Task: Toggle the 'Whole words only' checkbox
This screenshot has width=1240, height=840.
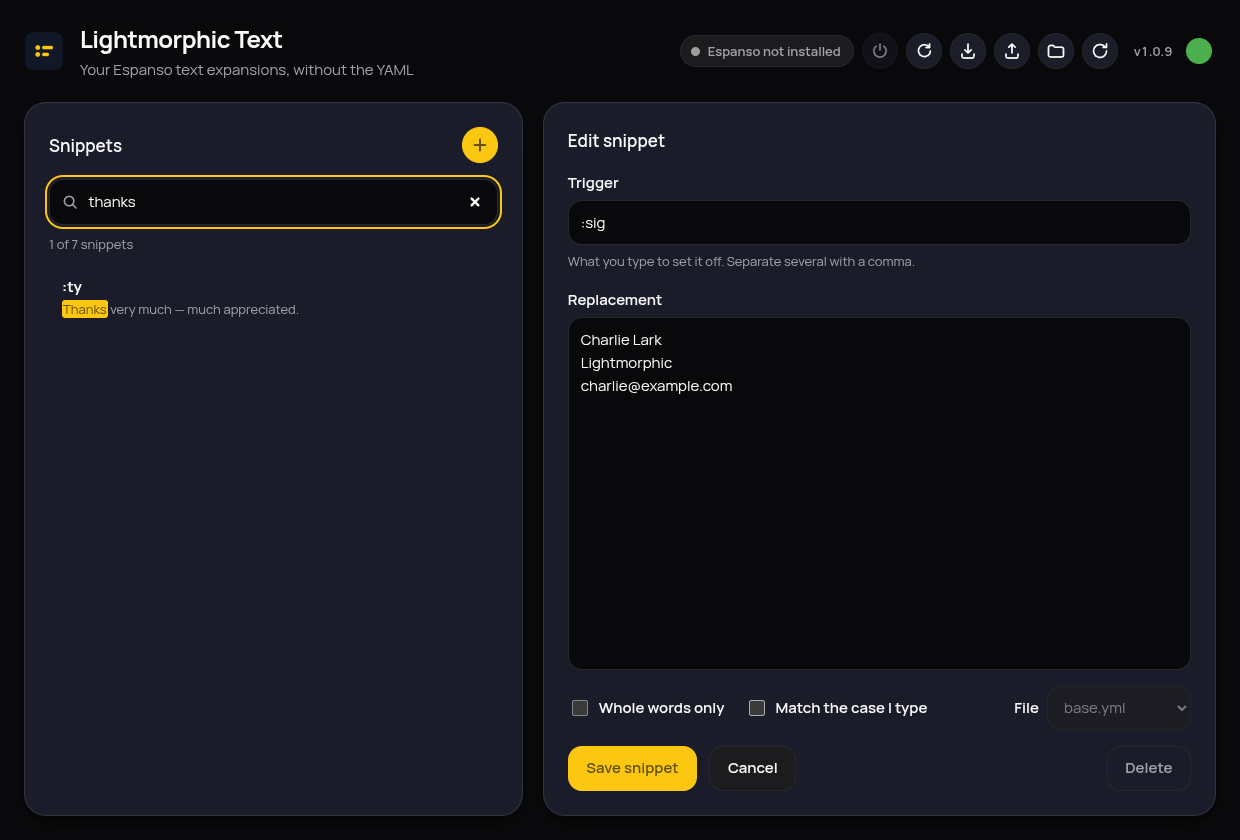Action: (x=580, y=708)
